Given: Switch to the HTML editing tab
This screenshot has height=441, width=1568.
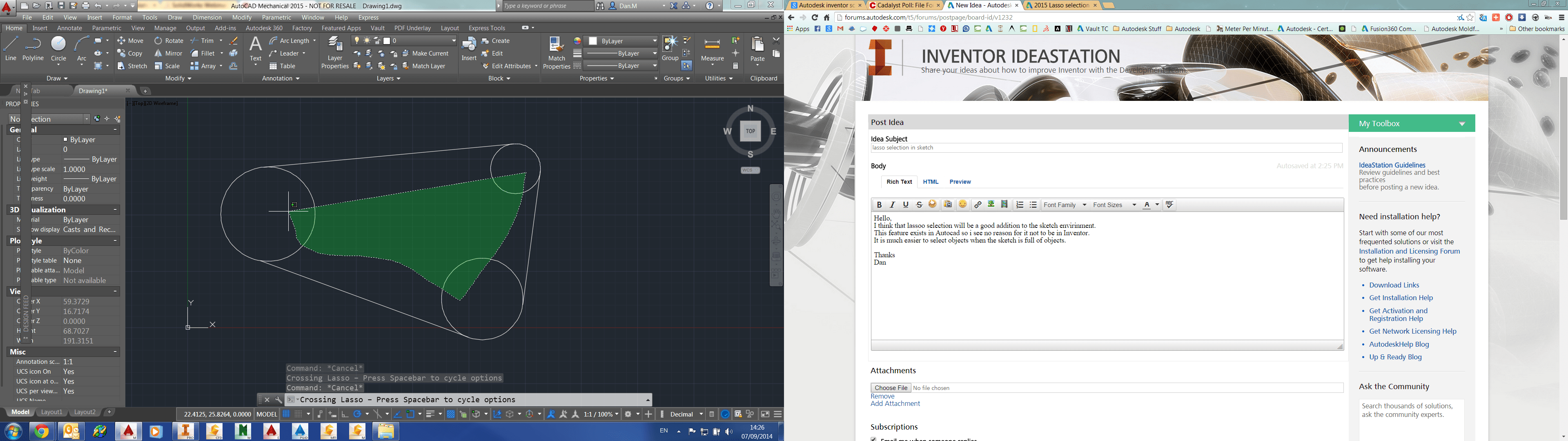Looking at the screenshot, I should pyautogui.click(x=931, y=182).
